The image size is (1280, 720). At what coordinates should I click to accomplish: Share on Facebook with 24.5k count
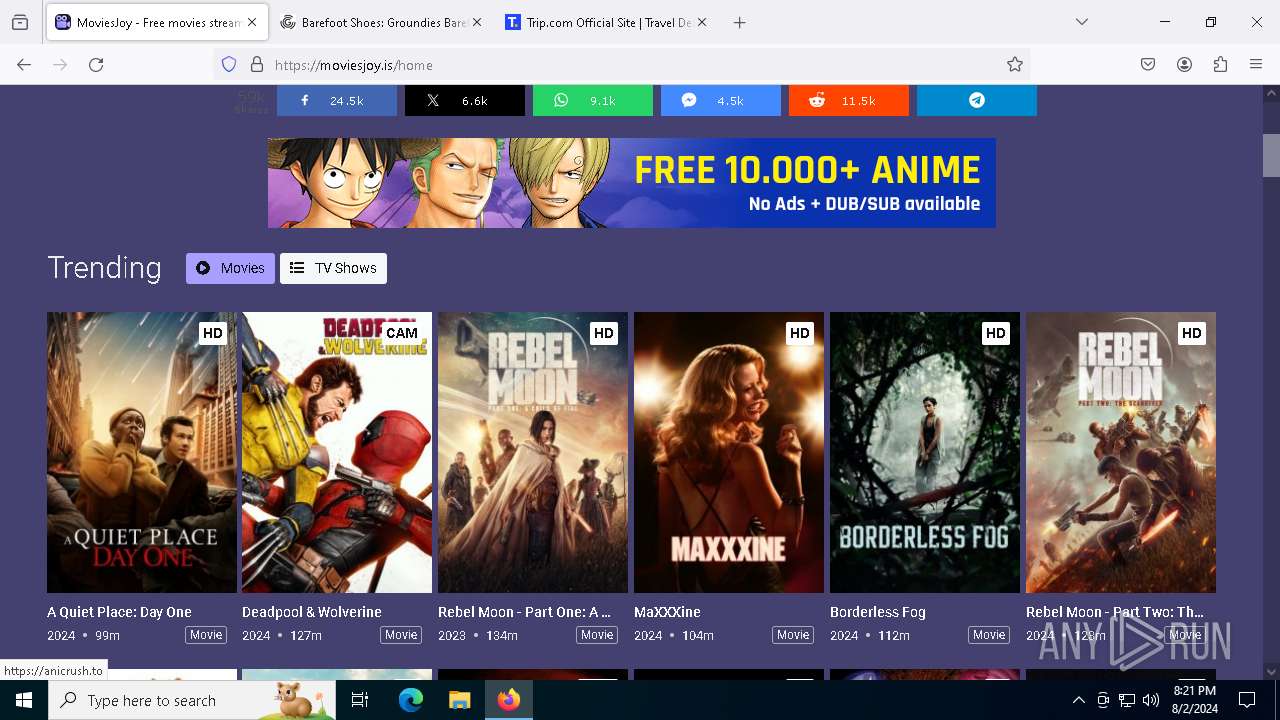tap(336, 100)
